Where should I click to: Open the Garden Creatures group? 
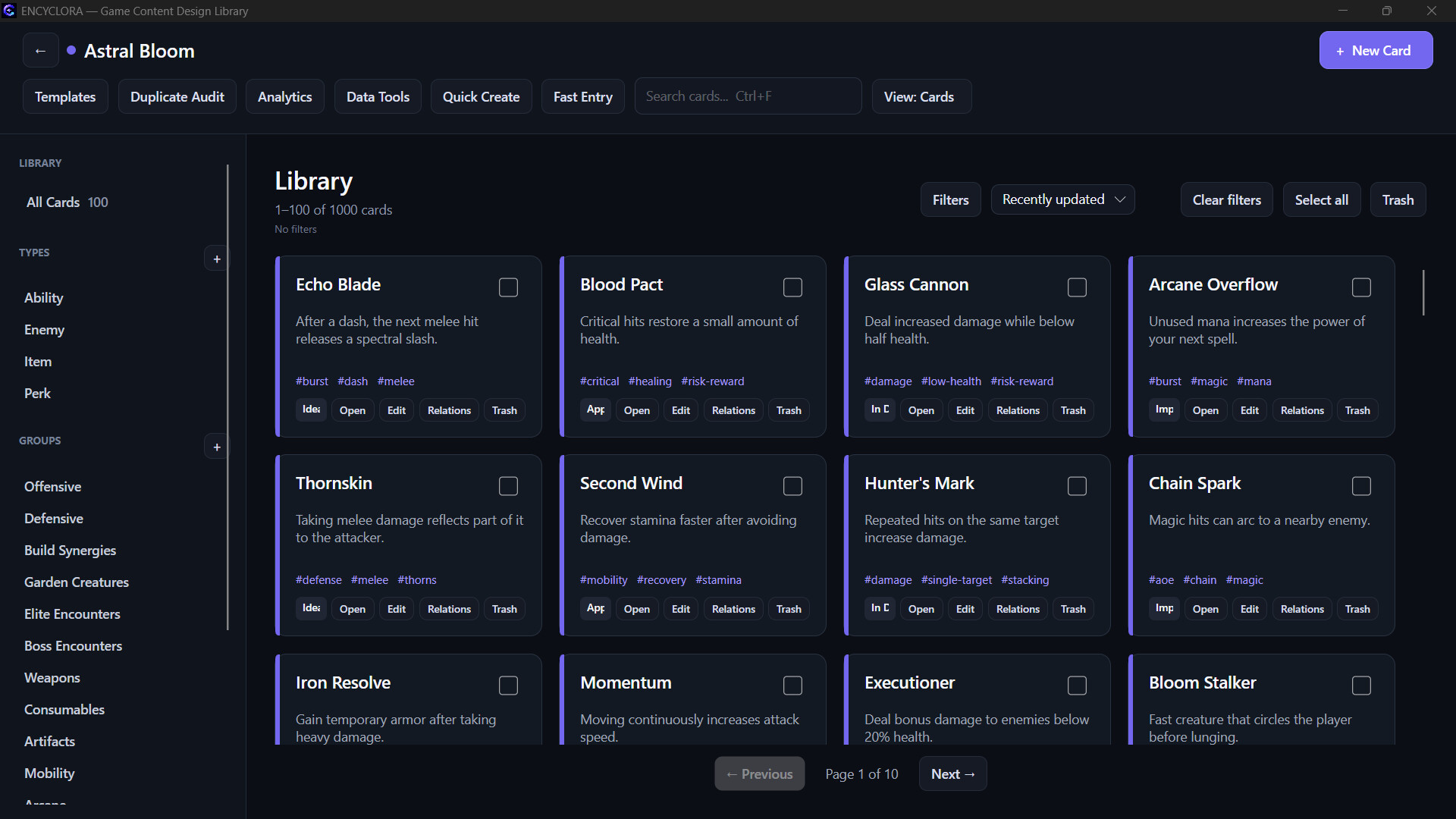coord(77,582)
